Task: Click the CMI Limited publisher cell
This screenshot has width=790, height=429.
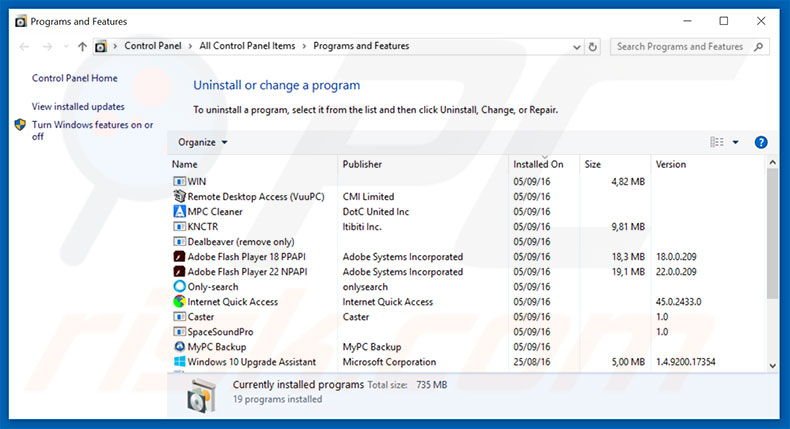Action: pos(368,197)
